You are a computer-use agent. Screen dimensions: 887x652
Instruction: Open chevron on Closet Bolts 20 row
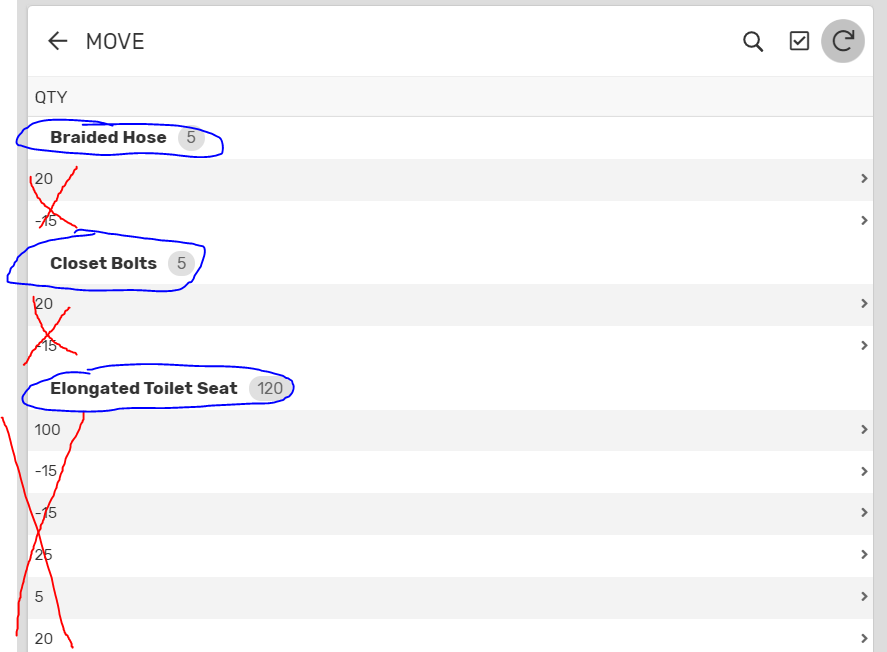[864, 304]
